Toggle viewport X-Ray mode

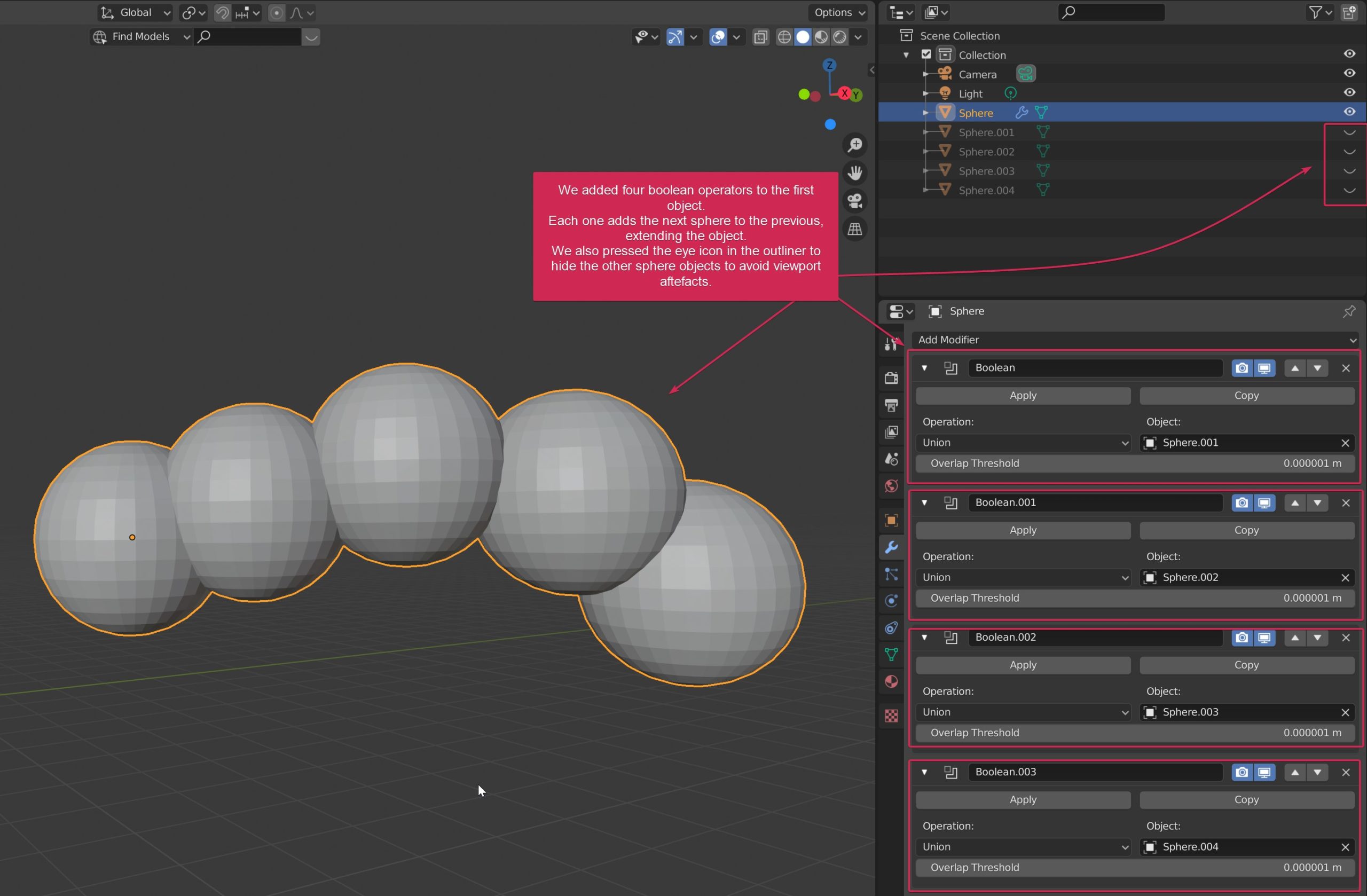tap(760, 37)
